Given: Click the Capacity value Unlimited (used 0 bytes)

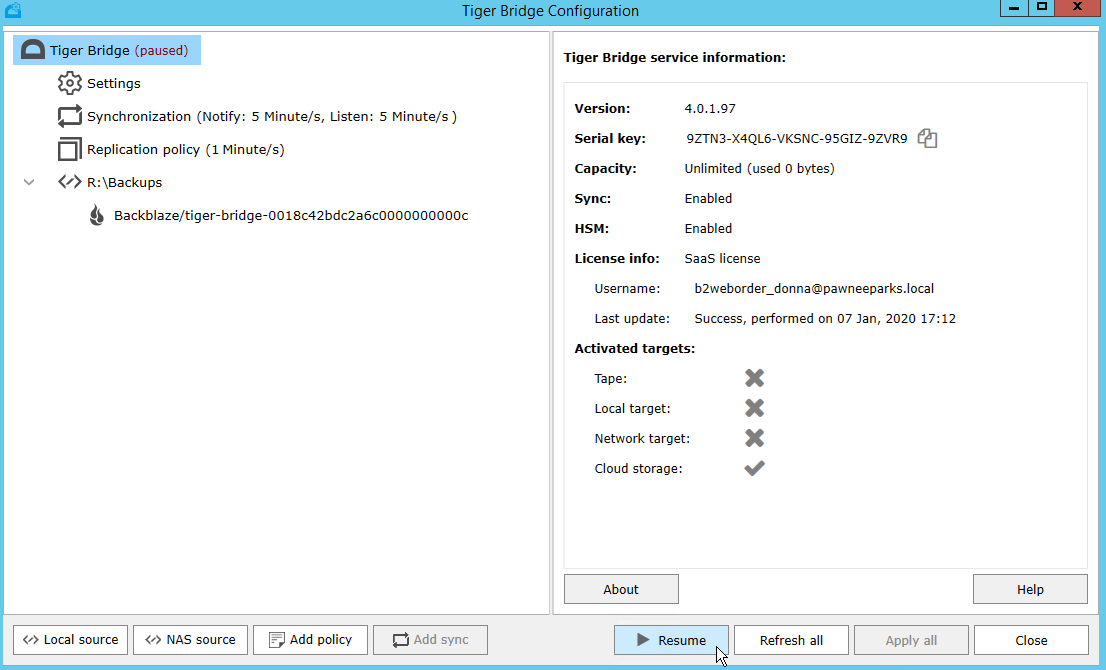Looking at the screenshot, I should click(x=759, y=169).
